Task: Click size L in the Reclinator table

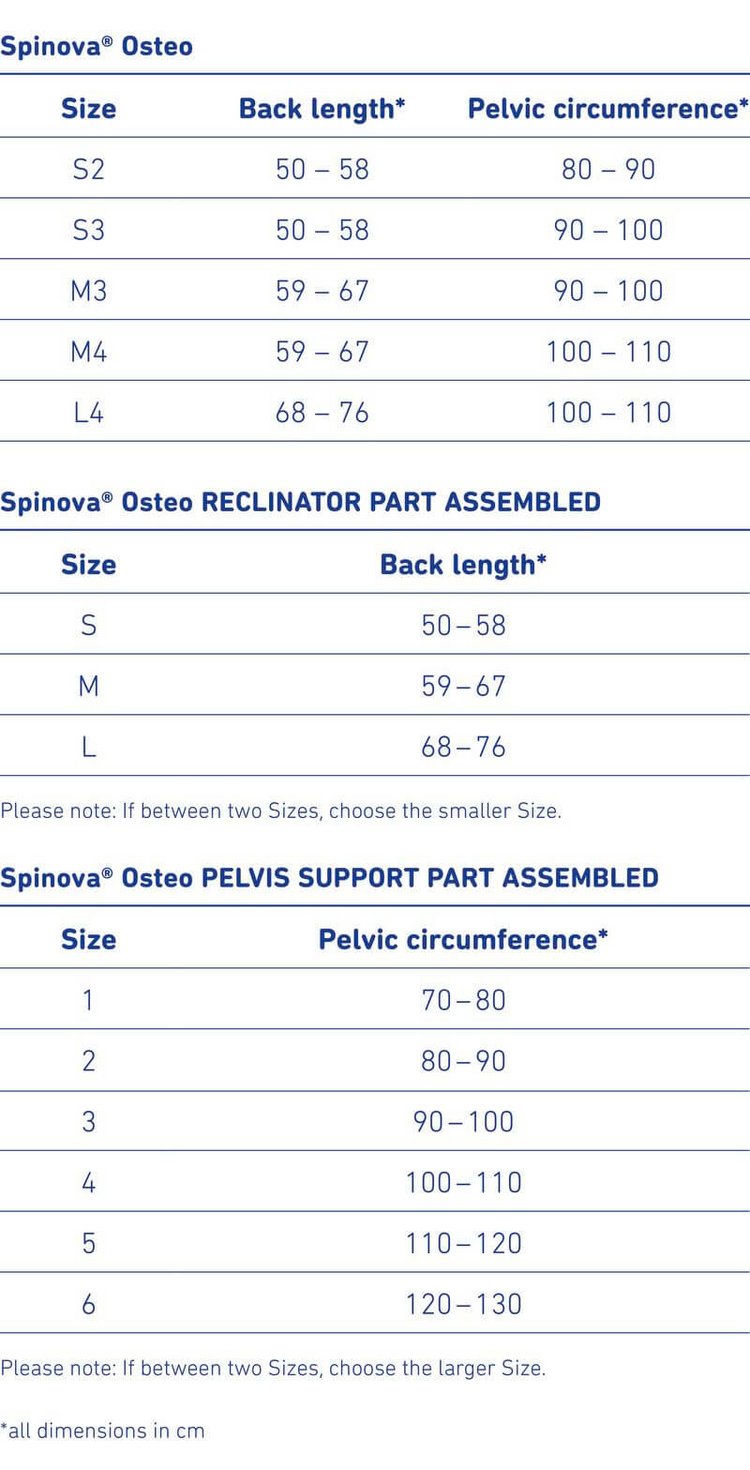Action: pyautogui.click(x=88, y=747)
